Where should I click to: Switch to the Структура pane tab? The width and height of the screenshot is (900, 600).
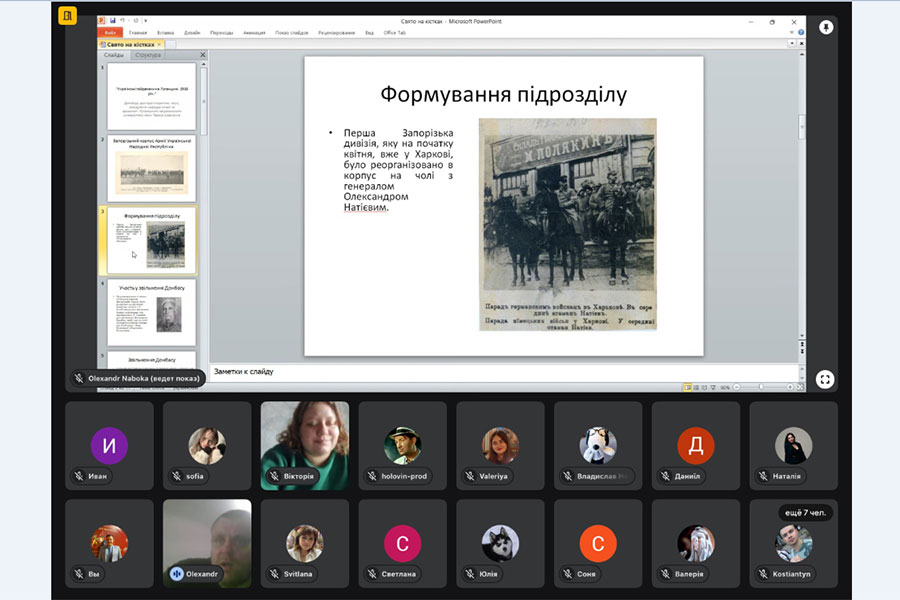(148, 55)
